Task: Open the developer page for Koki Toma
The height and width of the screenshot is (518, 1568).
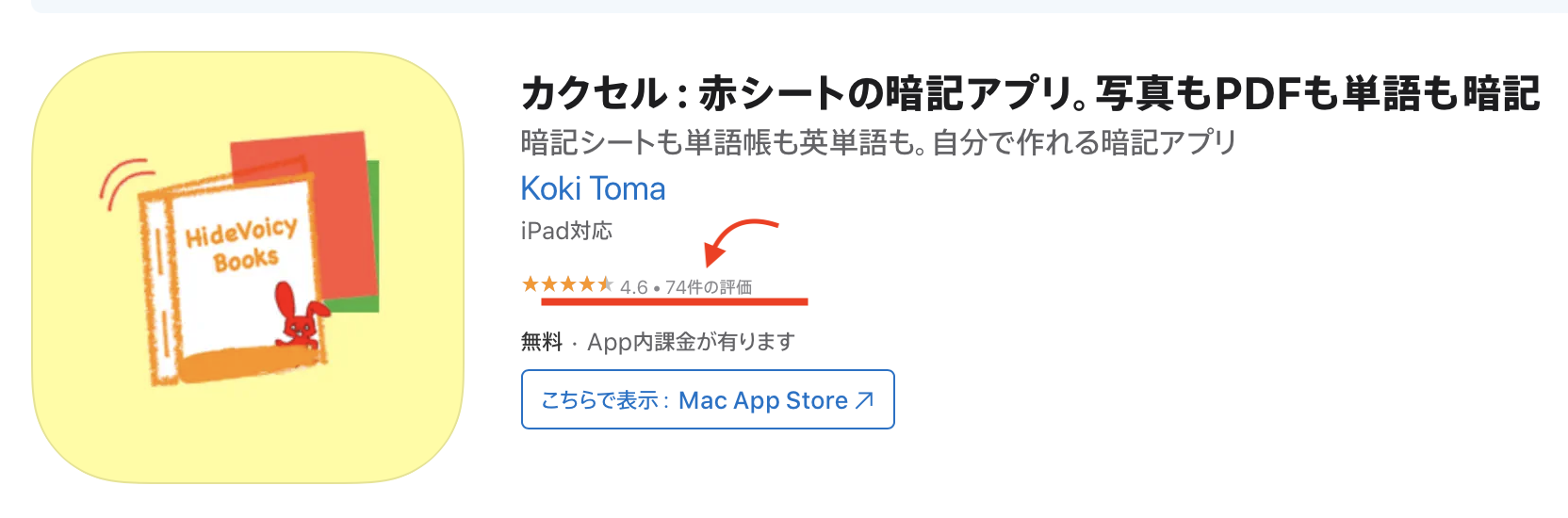Action: [593, 188]
